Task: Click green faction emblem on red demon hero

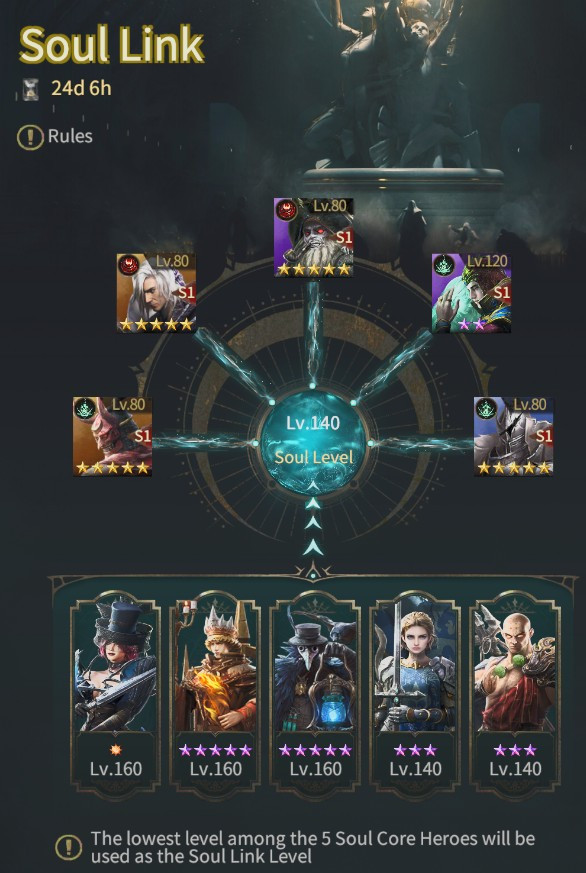Action: pyautogui.click(x=85, y=409)
